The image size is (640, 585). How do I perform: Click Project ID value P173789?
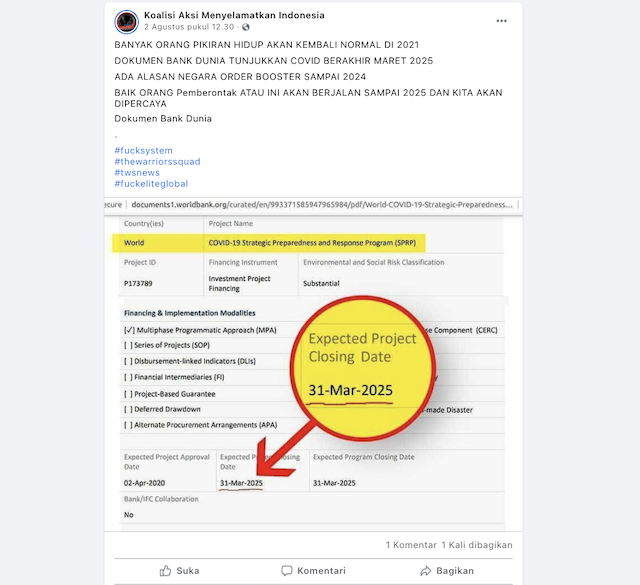coord(138,283)
